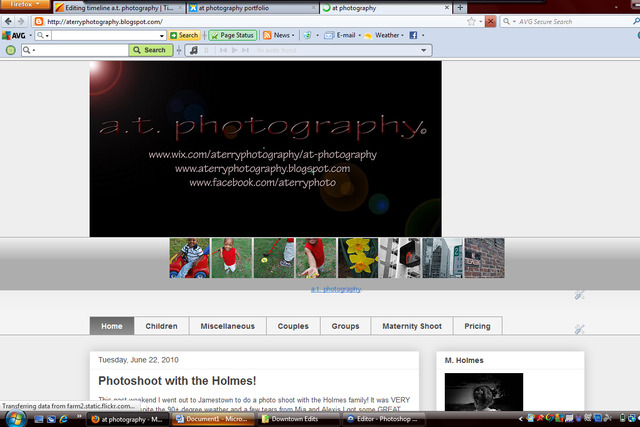
Task: Open the AVG logo menu
Action: pos(14,36)
